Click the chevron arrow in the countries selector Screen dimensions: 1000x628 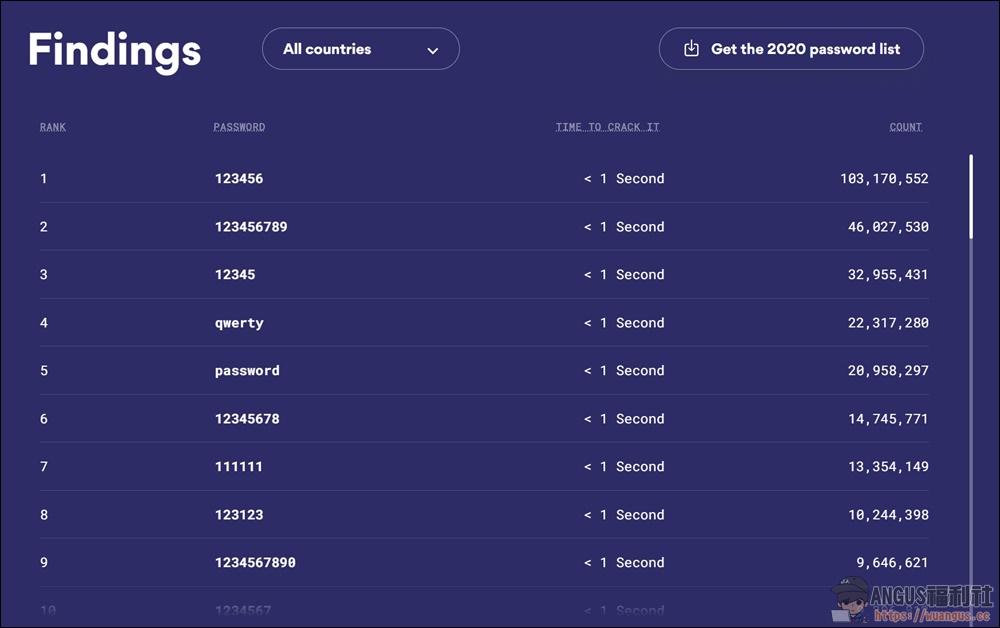(x=432, y=50)
